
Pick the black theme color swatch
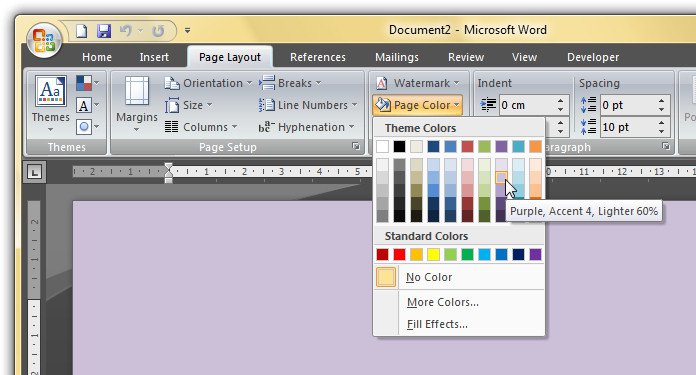tap(399, 146)
